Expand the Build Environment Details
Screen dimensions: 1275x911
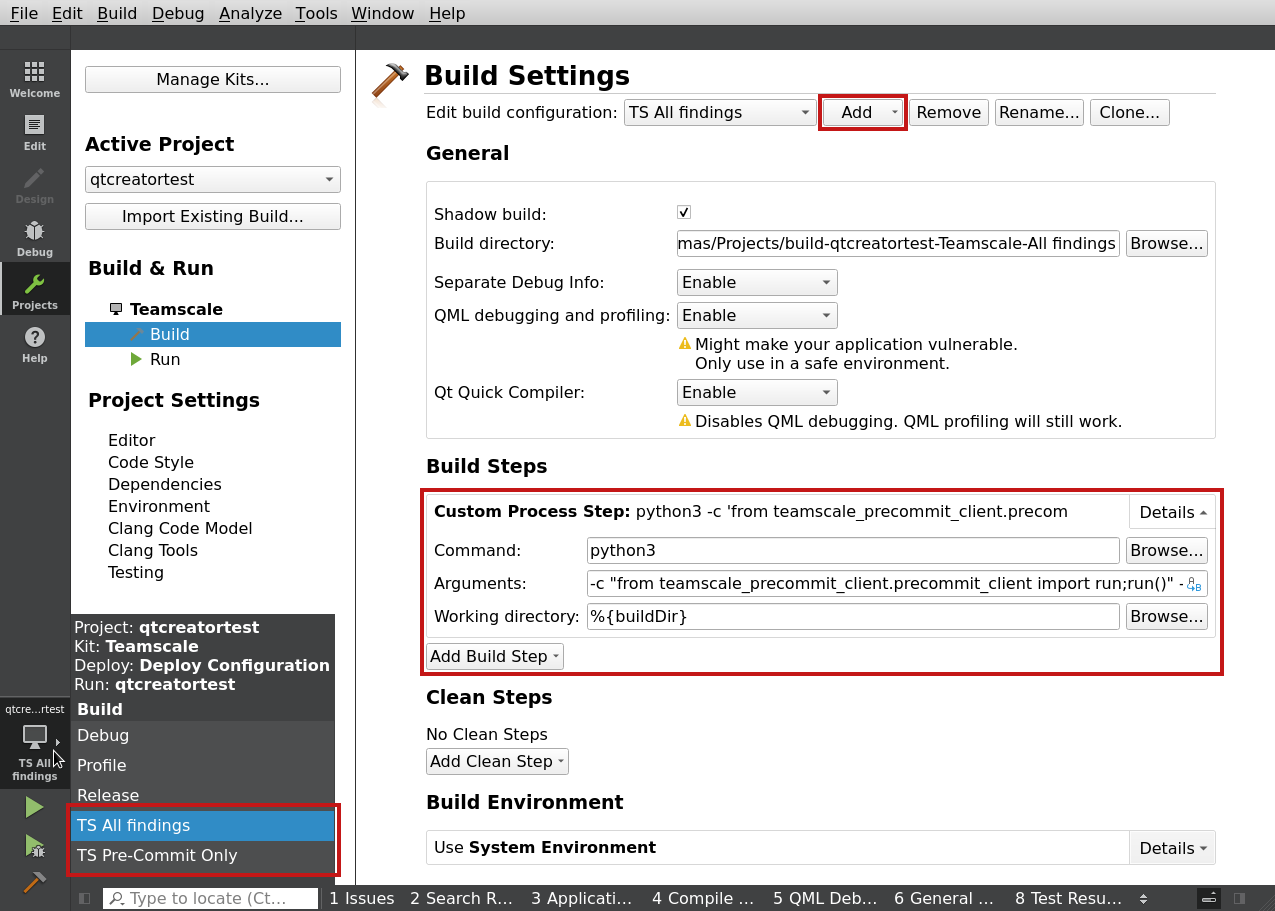[1172, 848]
